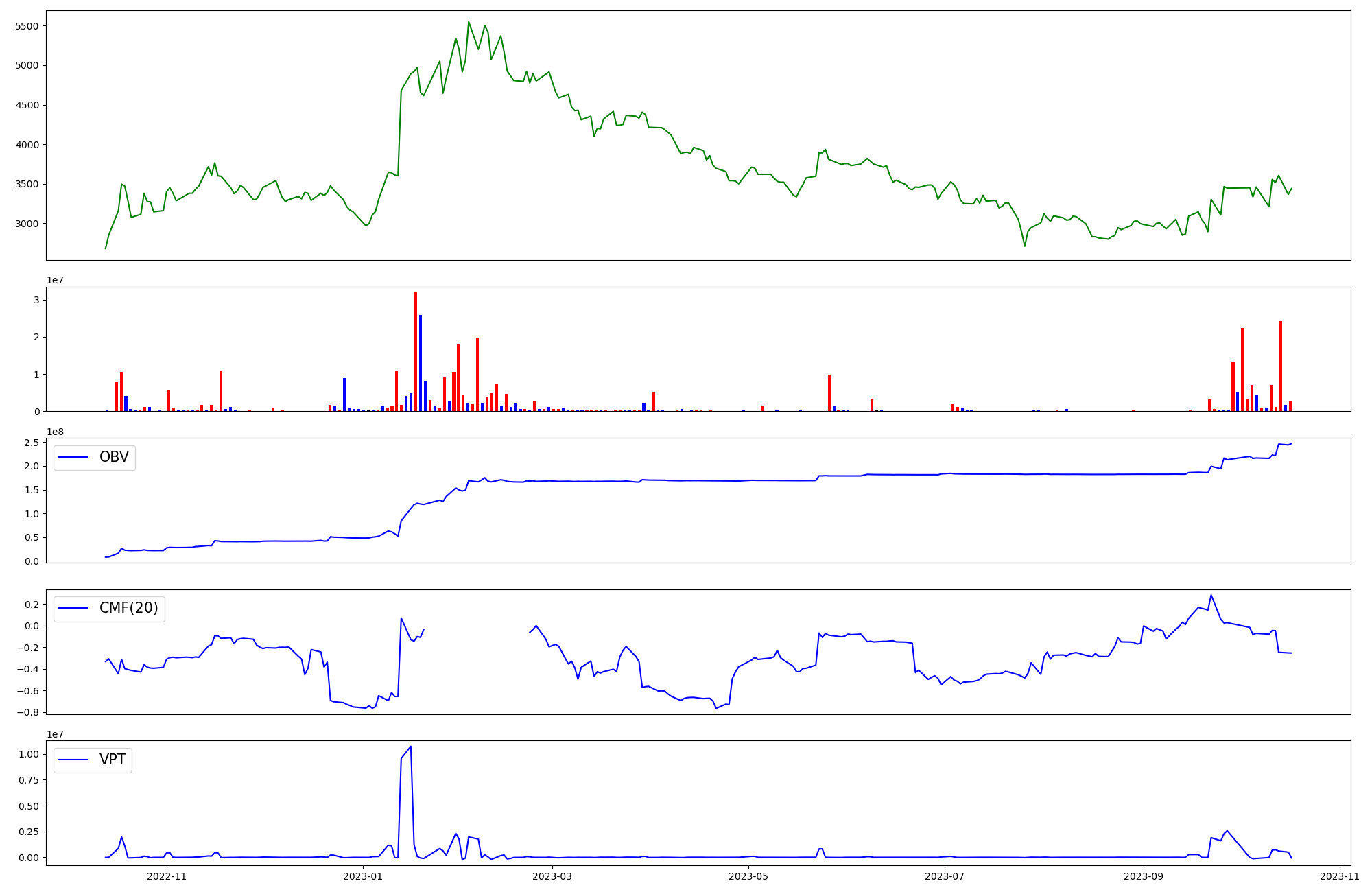Click the tallest red volume bar
Image resolution: width=1372 pixels, height=892 pixels.
(416, 350)
